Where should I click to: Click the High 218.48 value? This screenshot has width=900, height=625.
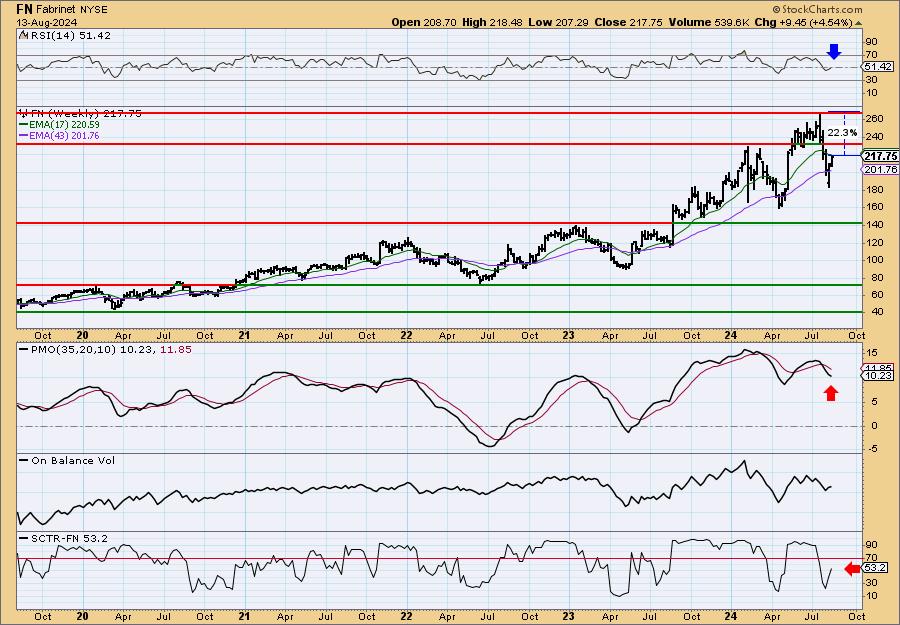[491, 22]
